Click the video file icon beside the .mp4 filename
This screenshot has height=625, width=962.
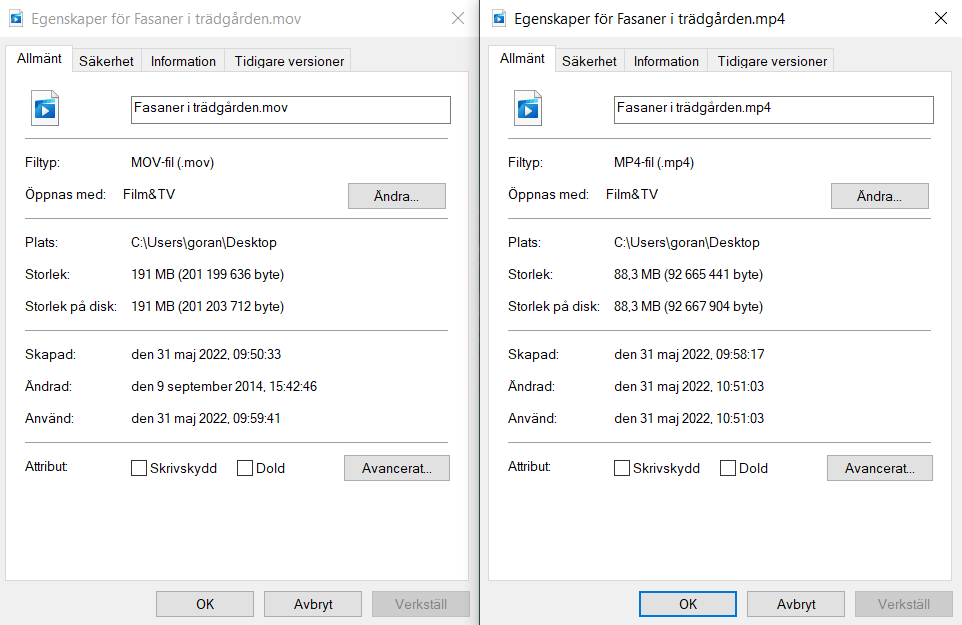[x=527, y=108]
